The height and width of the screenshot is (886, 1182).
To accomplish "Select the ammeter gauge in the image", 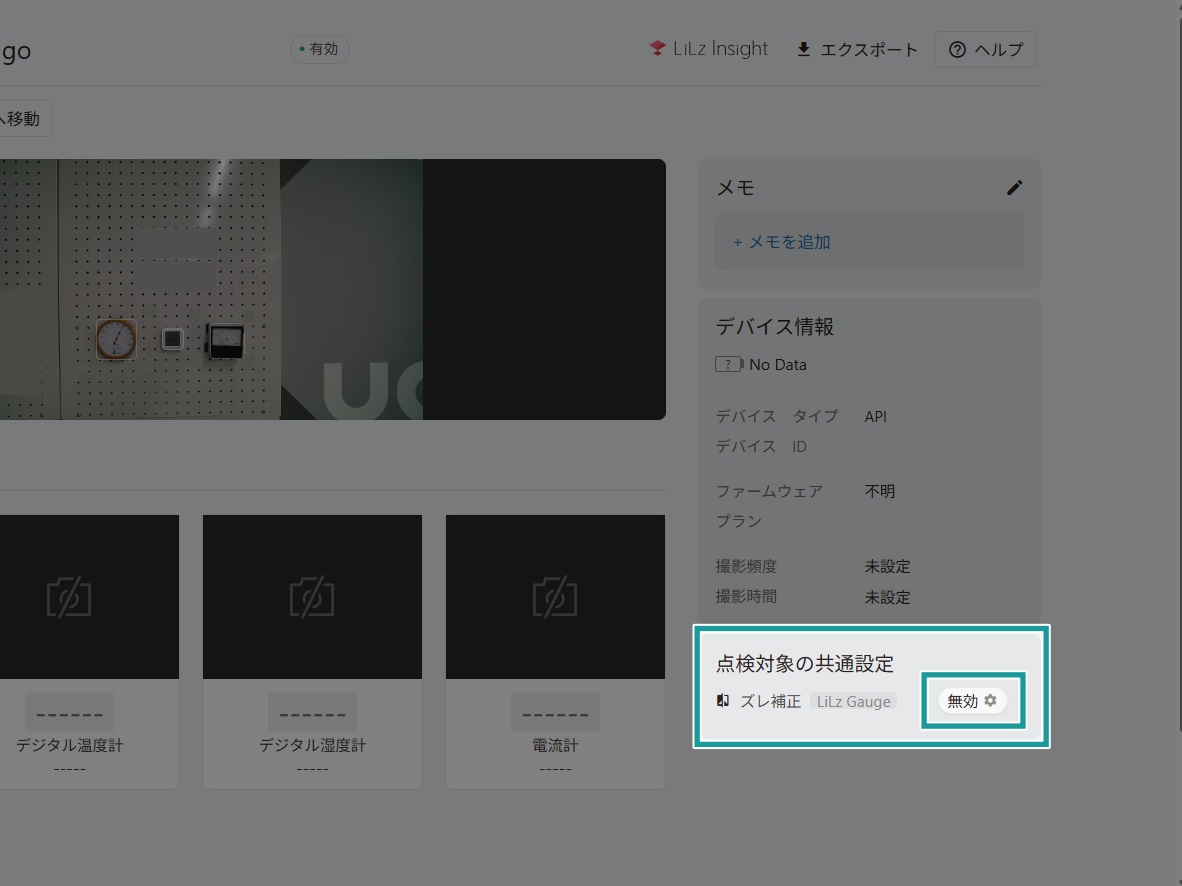I will point(225,341).
